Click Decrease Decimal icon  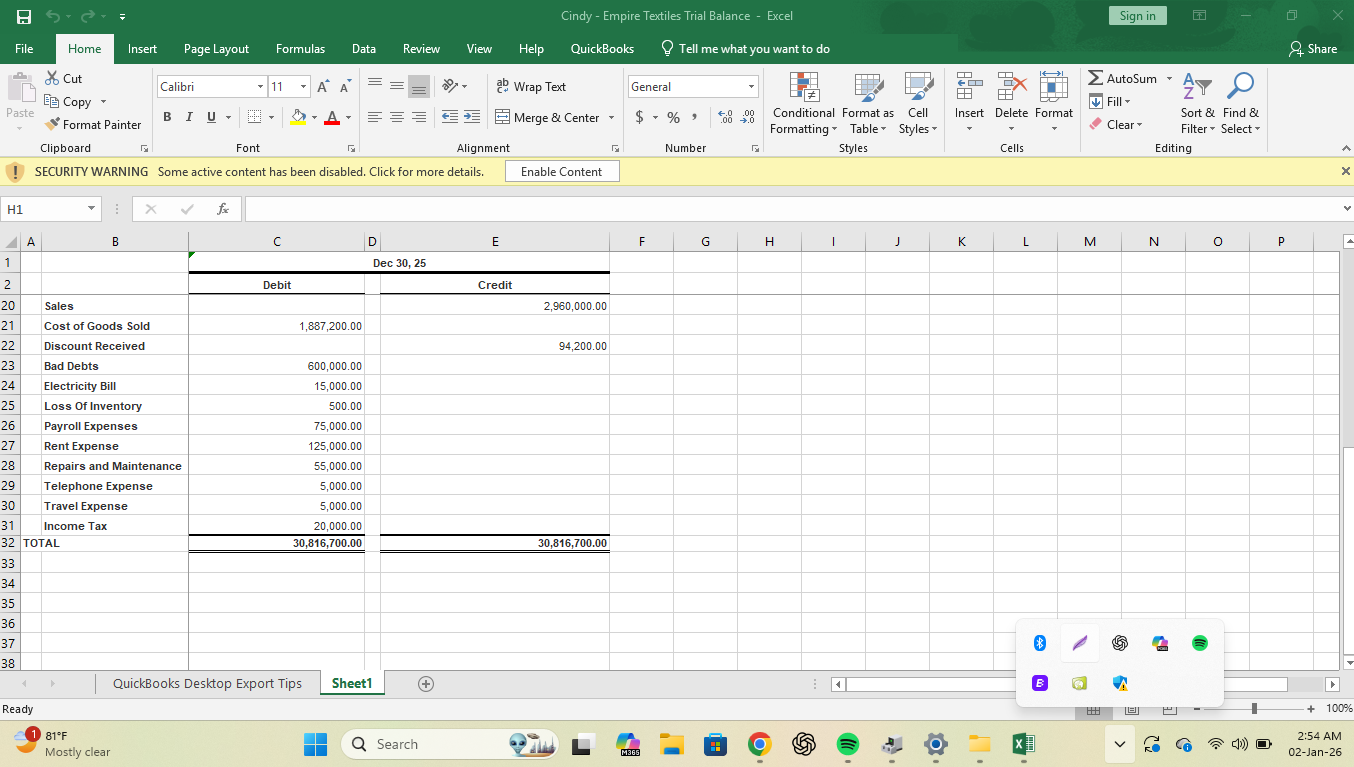click(x=747, y=117)
